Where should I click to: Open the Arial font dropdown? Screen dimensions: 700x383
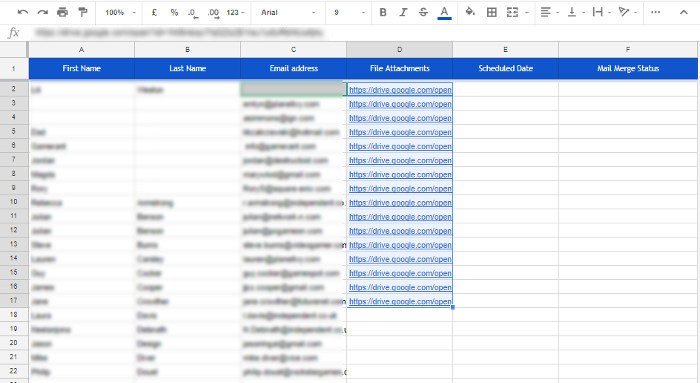[x=288, y=12]
